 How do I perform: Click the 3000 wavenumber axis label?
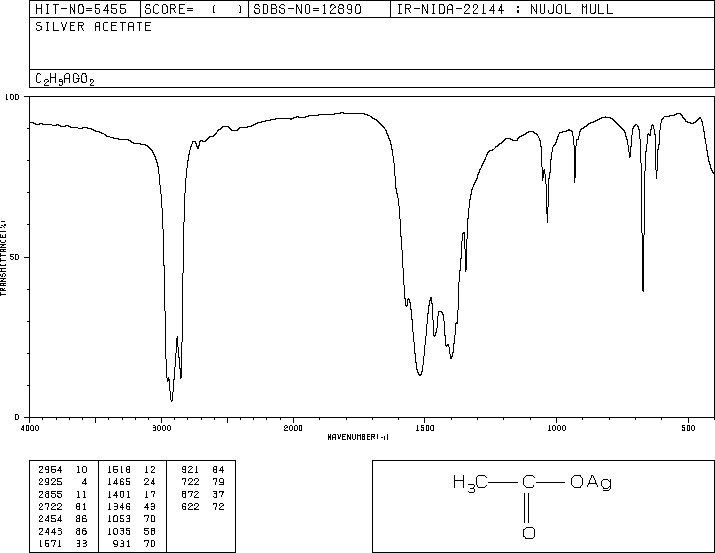click(x=161, y=428)
